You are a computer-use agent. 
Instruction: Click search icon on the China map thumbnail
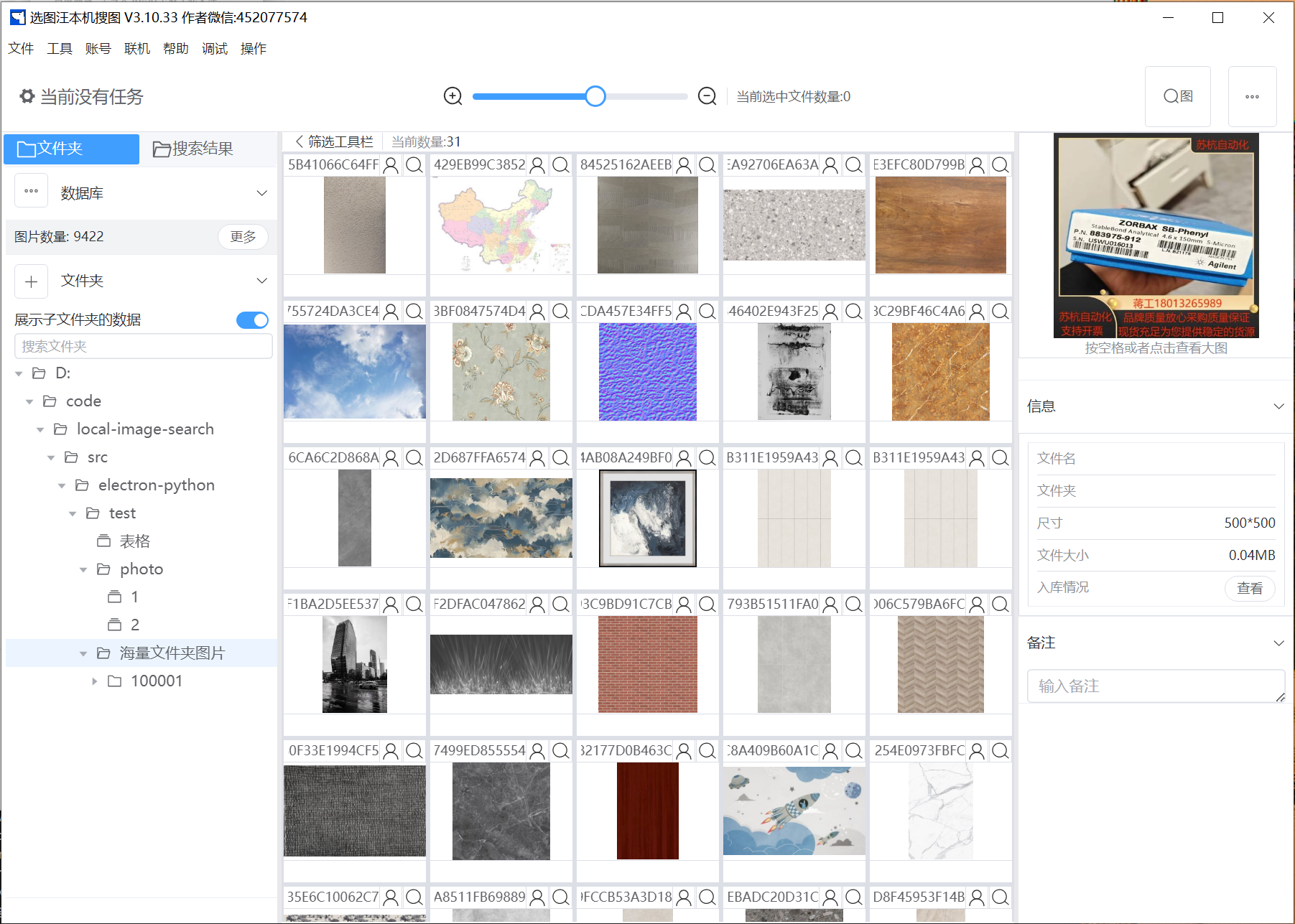pos(560,165)
